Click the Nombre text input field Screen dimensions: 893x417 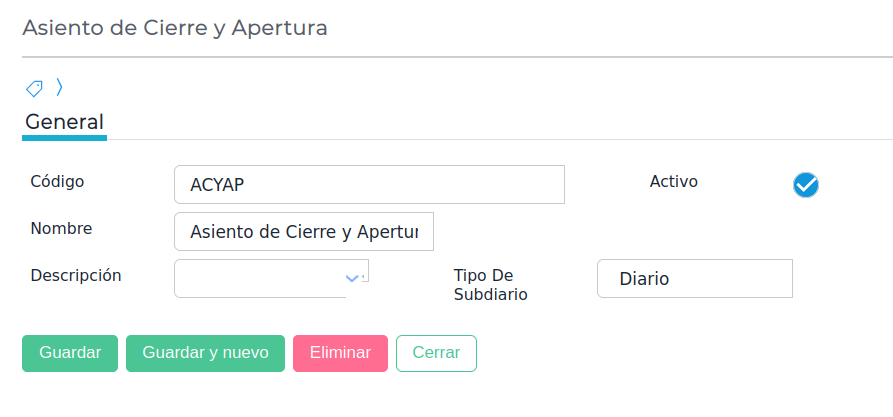304,231
